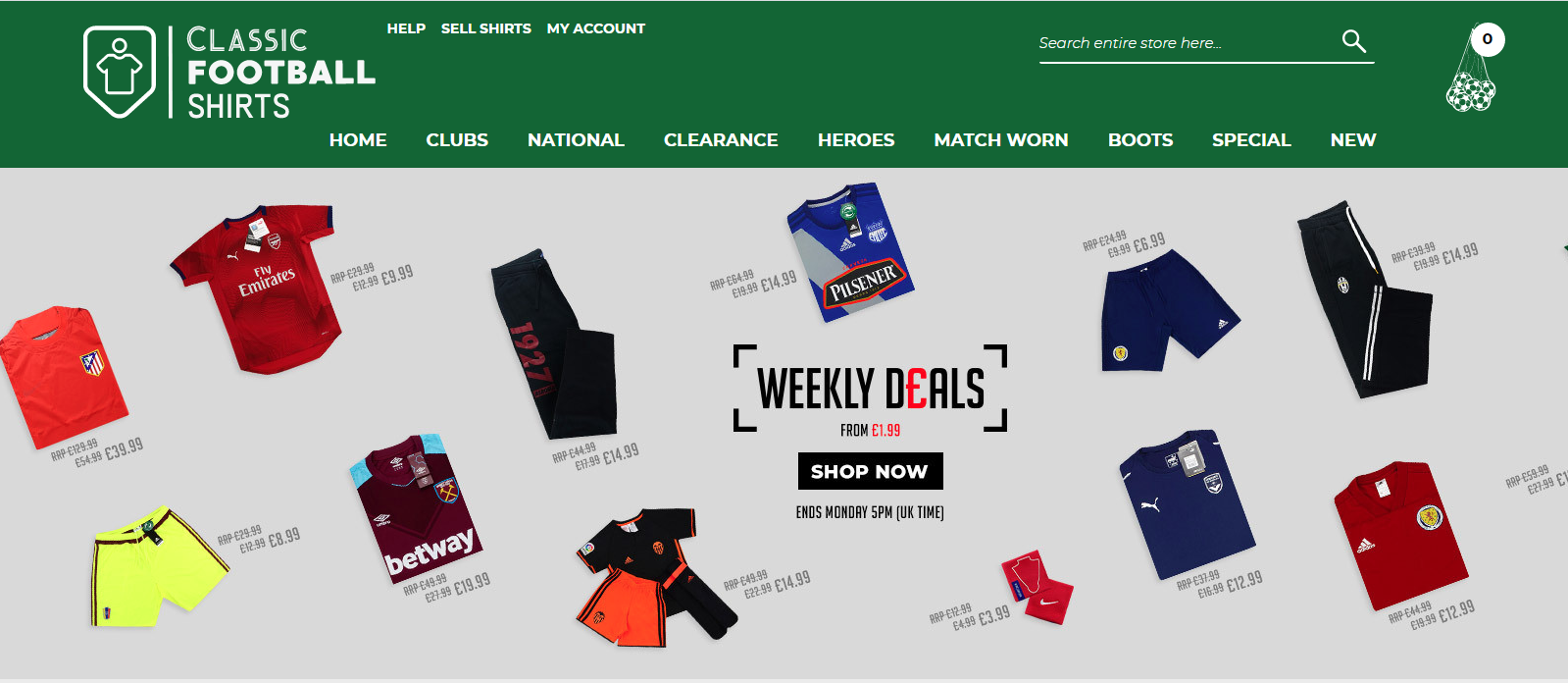Go to My Account
The width and height of the screenshot is (1568, 683).
596,28
